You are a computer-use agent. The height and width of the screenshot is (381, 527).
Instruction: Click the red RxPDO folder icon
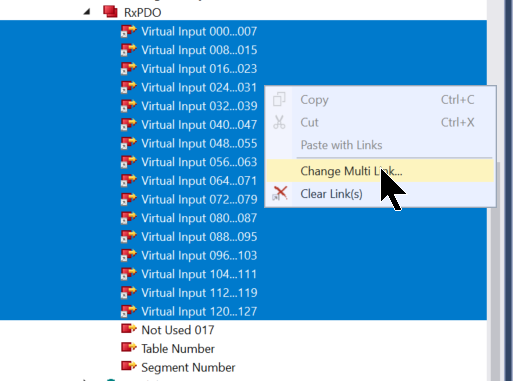click(x=110, y=11)
